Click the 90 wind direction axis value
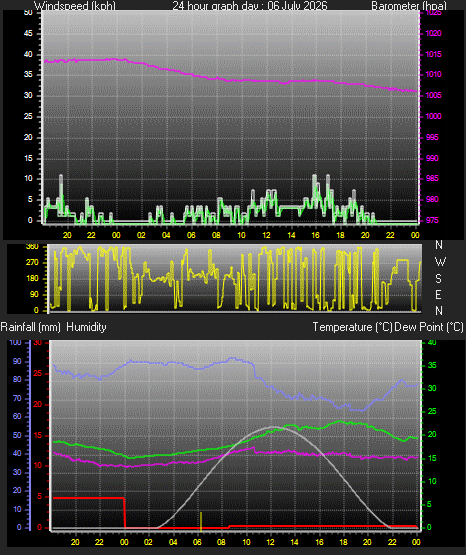The width and height of the screenshot is (466, 555). (34, 294)
